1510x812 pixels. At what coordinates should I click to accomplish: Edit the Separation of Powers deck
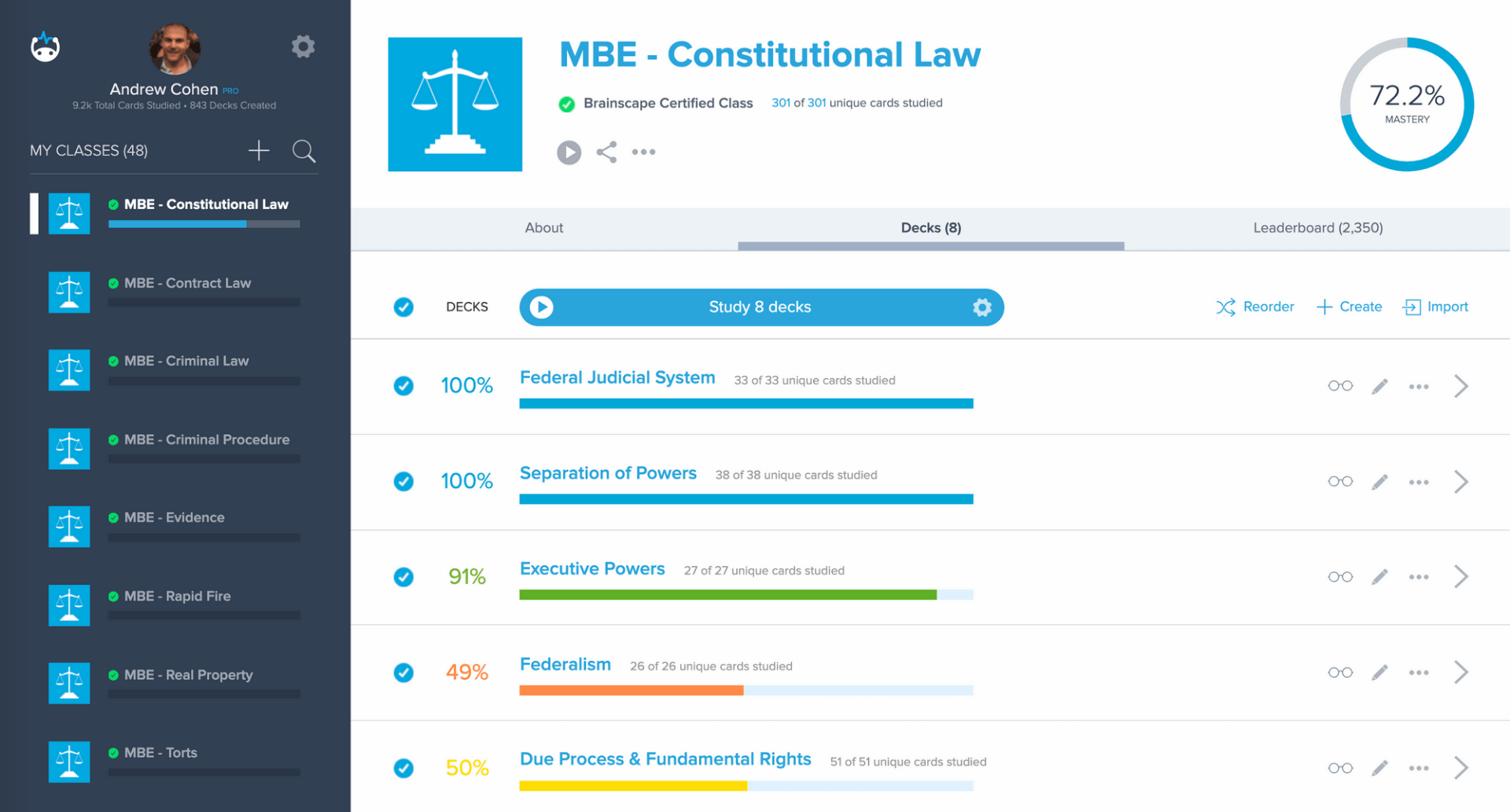1379,482
